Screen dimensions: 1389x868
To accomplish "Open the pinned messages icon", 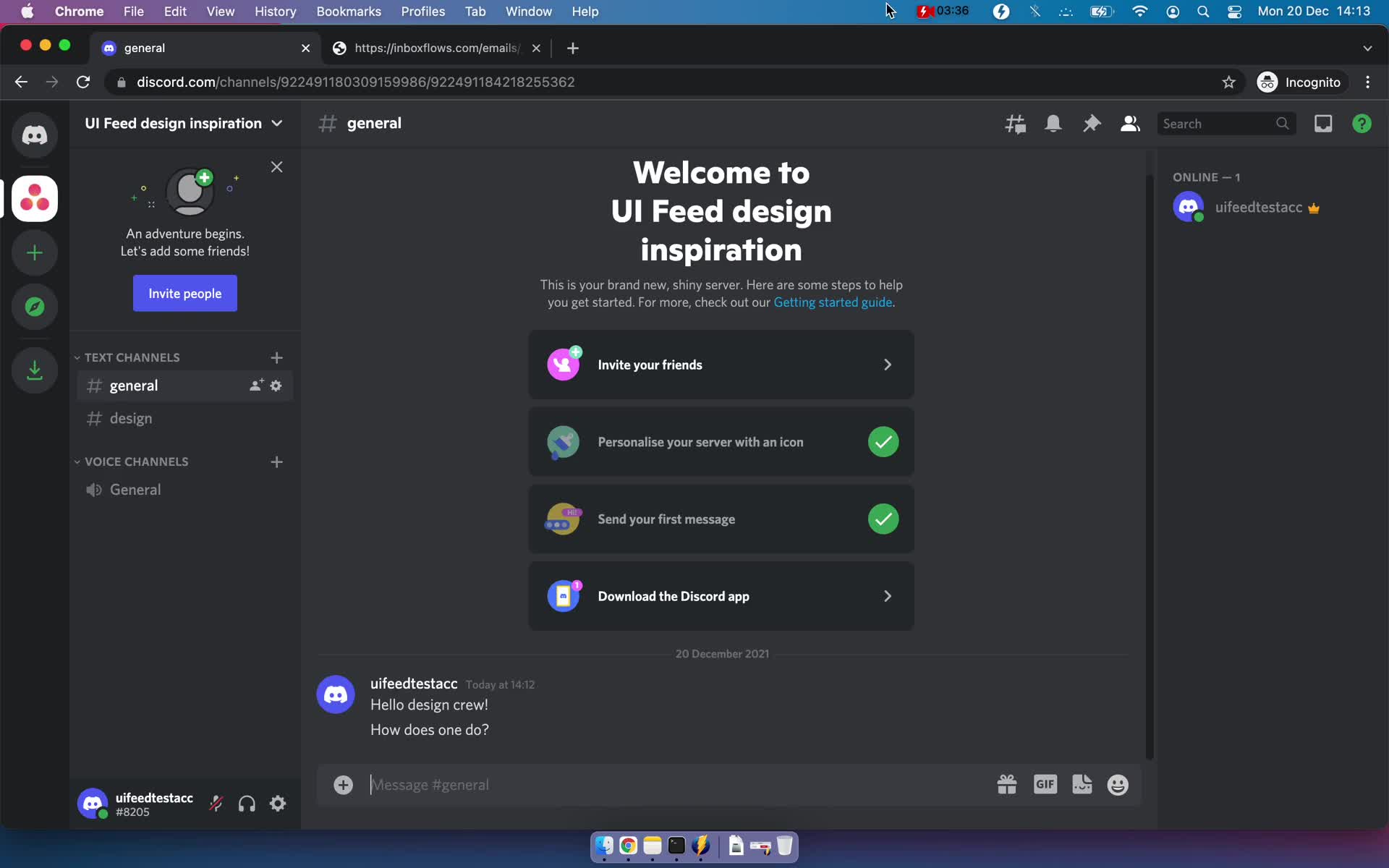I will pyautogui.click(x=1092, y=124).
